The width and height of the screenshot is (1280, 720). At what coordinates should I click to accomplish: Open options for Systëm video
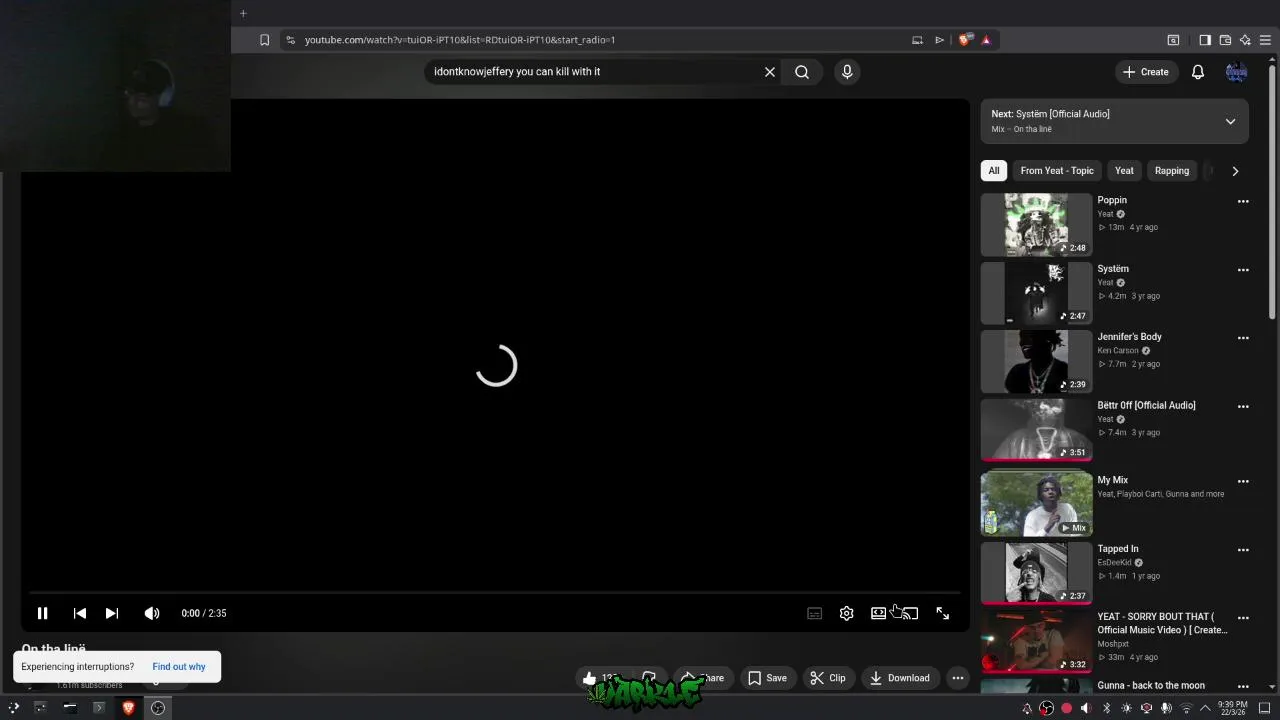[x=1243, y=270]
